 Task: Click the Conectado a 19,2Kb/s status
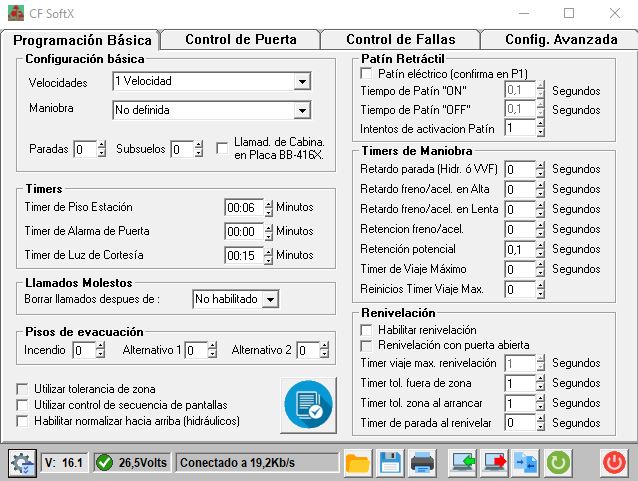click(257, 463)
